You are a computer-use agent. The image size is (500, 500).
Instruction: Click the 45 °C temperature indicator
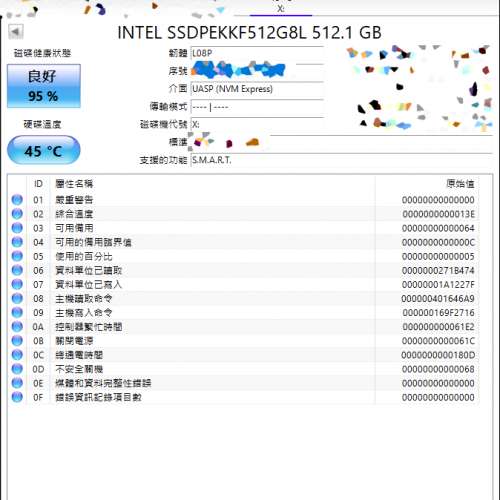coord(44,151)
